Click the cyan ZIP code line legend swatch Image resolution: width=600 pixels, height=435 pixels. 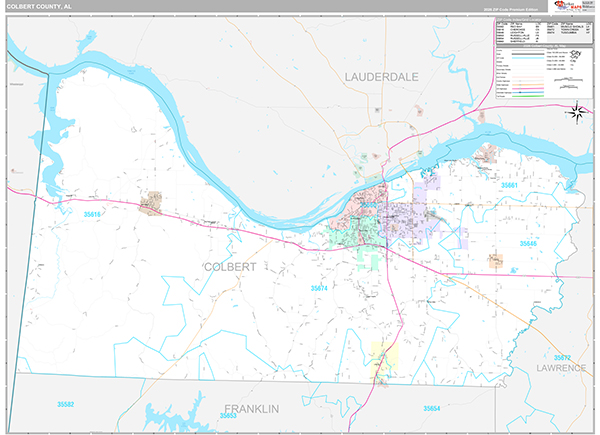(x=528, y=58)
